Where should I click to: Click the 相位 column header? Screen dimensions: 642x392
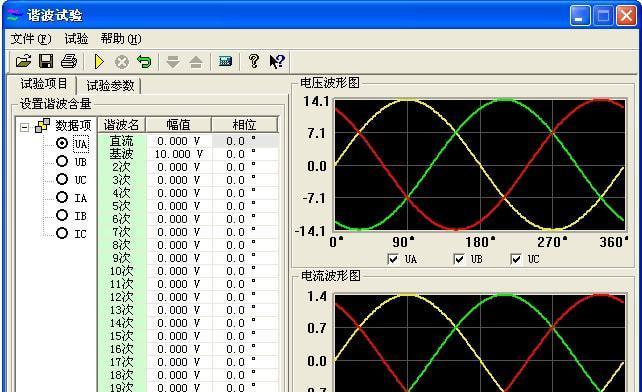click(244, 125)
